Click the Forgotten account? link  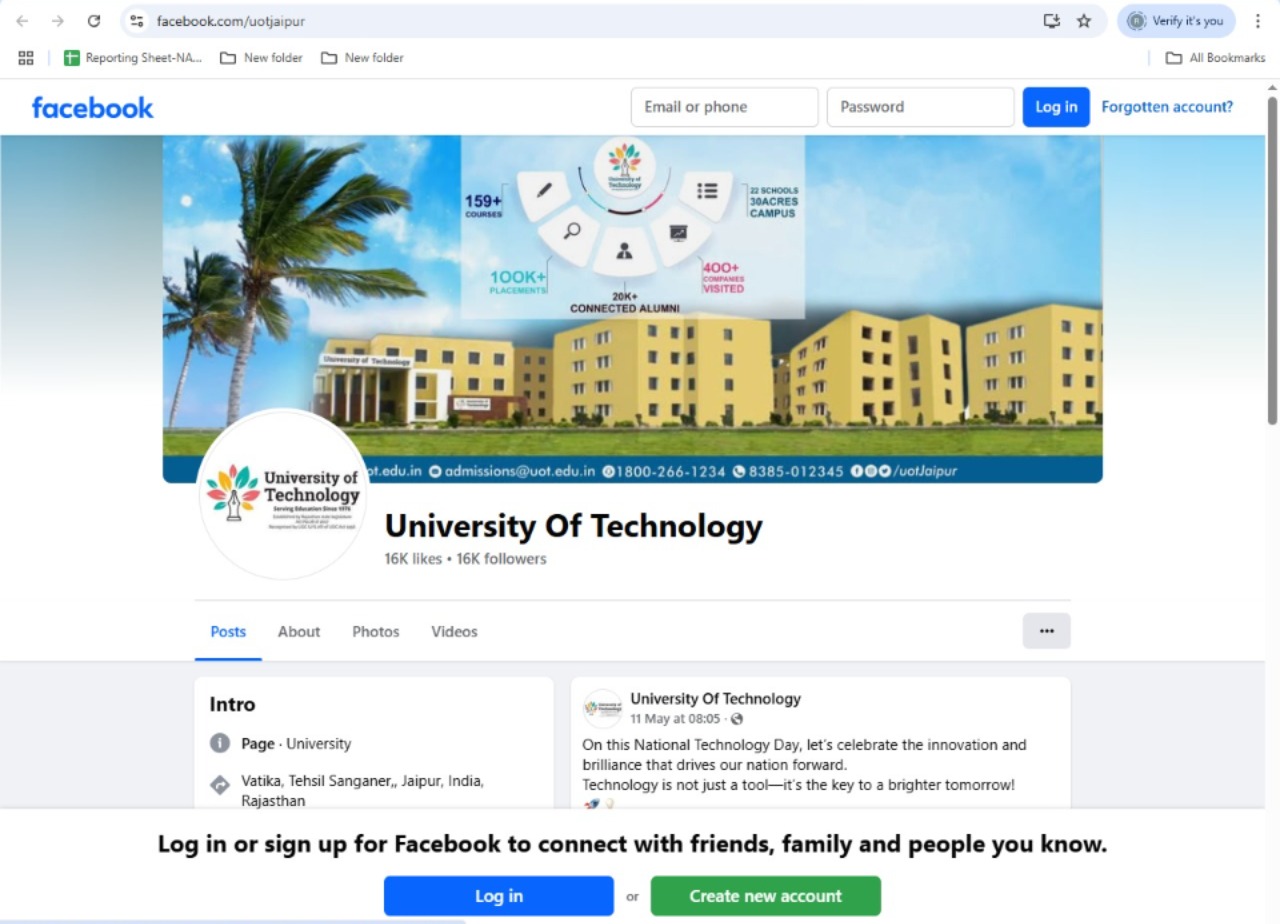pyautogui.click(x=1167, y=107)
